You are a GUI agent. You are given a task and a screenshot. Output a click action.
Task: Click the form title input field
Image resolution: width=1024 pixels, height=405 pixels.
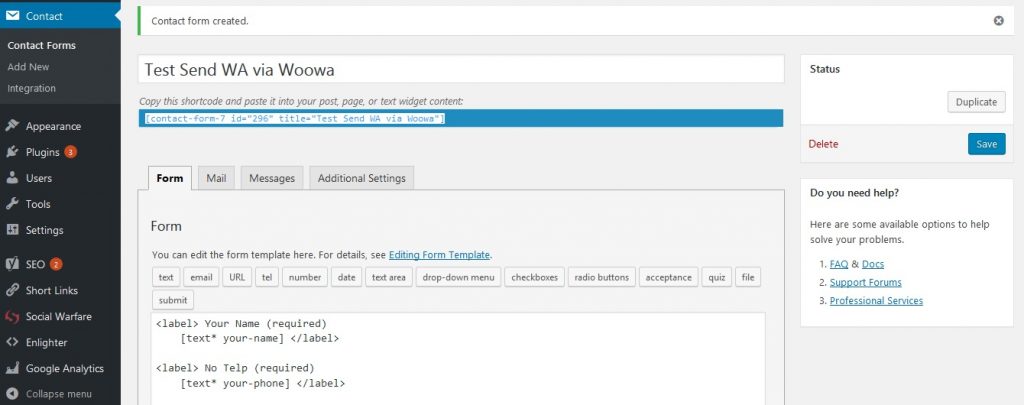pos(461,69)
